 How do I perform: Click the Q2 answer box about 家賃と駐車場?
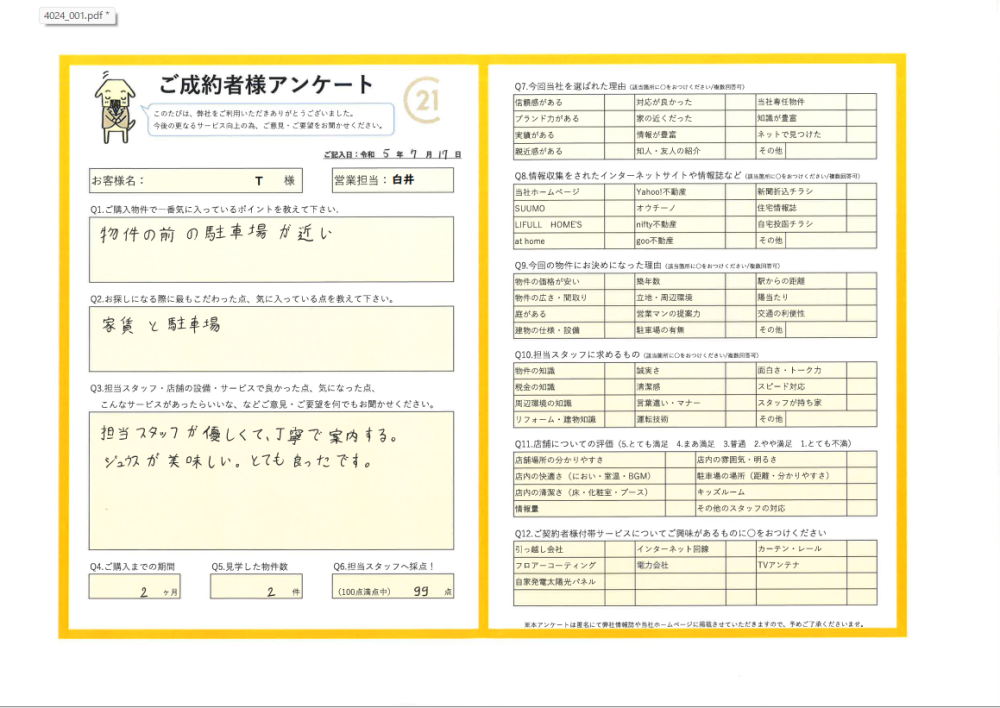coord(270,338)
